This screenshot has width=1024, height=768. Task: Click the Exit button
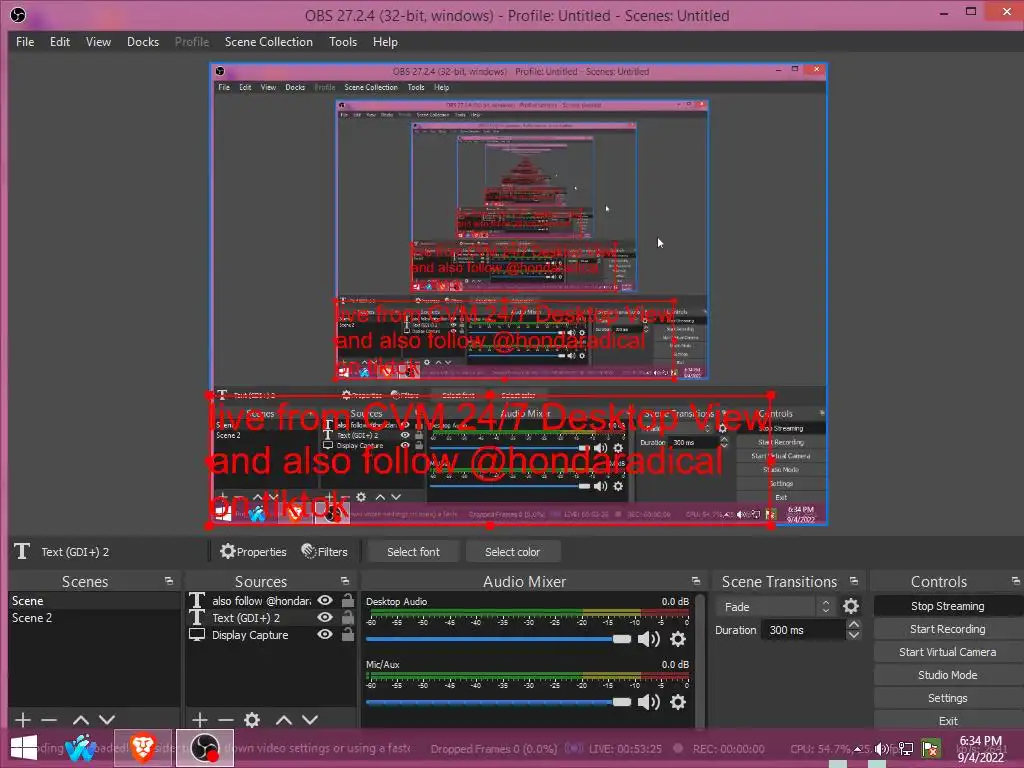click(x=947, y=721)
